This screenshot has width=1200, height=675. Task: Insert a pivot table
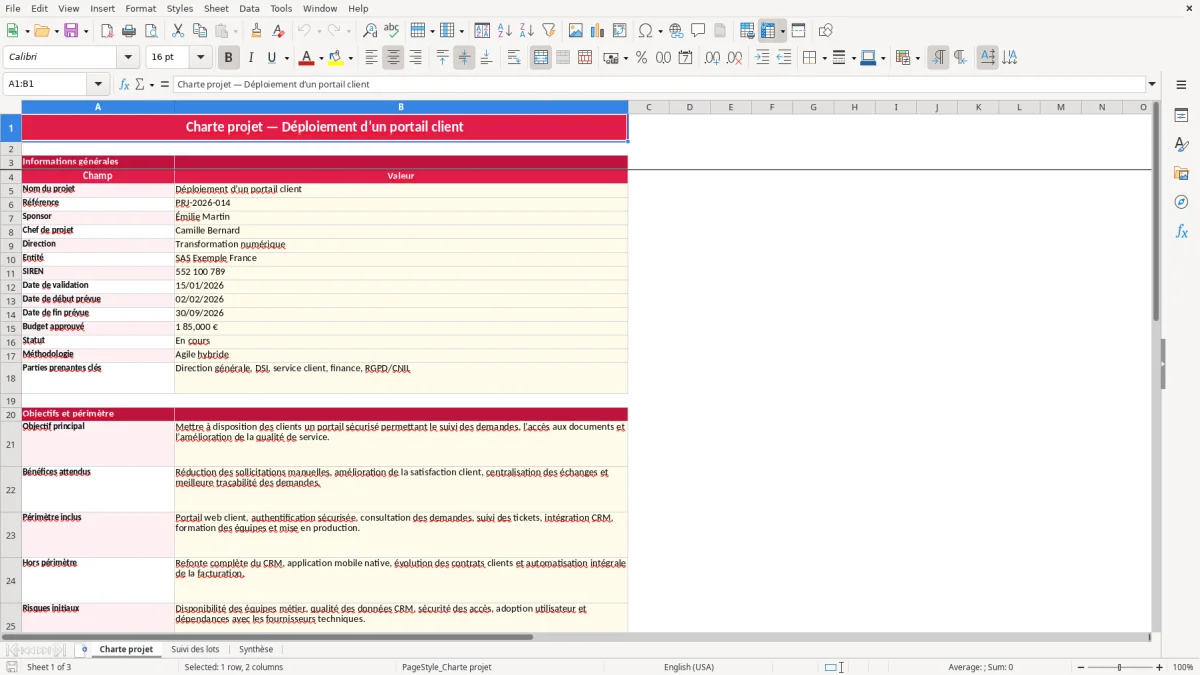click(620, 31)
